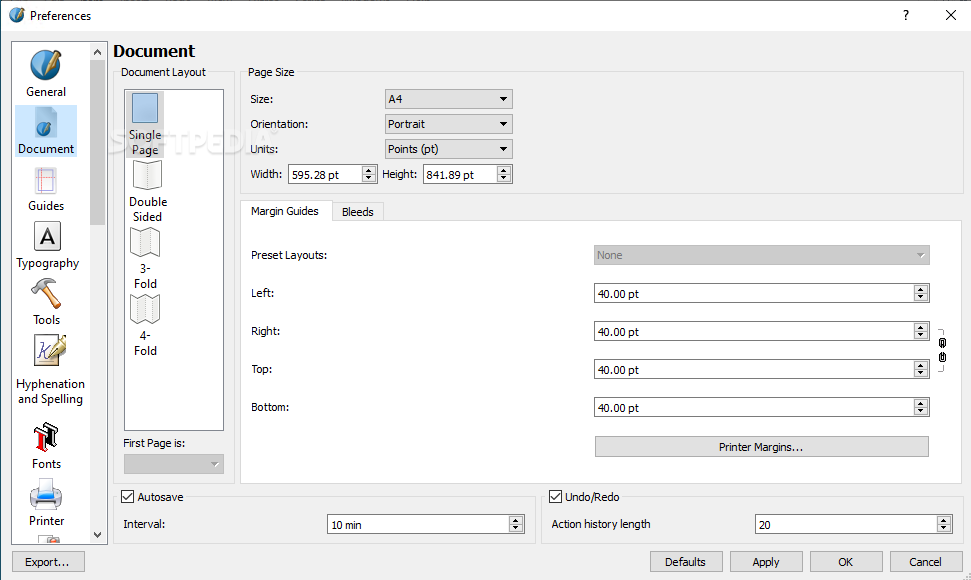The image size is (971, 580).
Task: Click the Apply button
Action: (765, 562)
